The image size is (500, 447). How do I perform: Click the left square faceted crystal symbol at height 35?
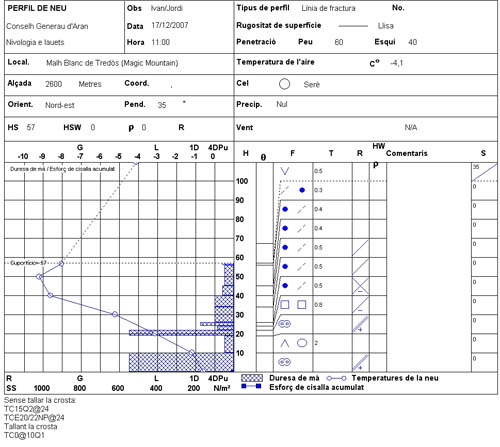285,305
